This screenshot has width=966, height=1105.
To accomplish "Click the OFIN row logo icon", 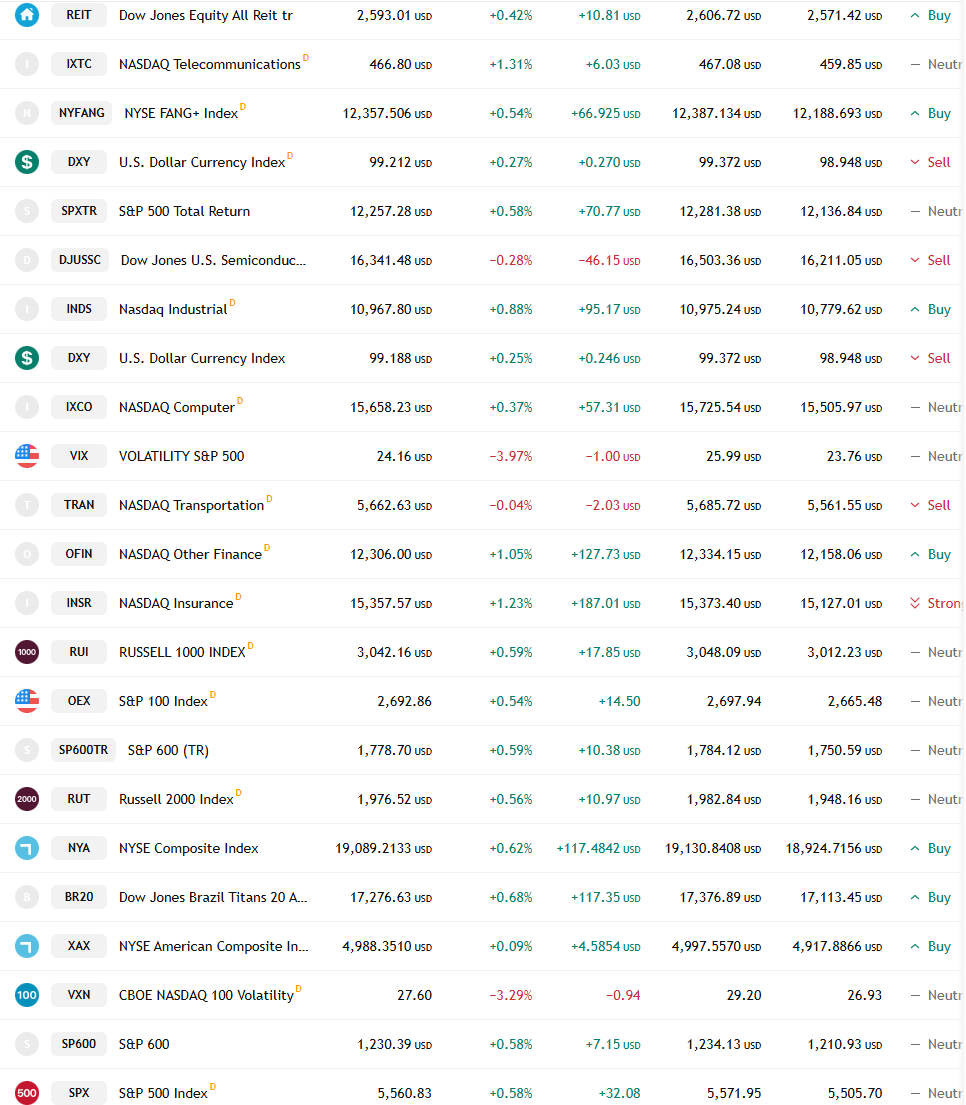I will point(27,554).
